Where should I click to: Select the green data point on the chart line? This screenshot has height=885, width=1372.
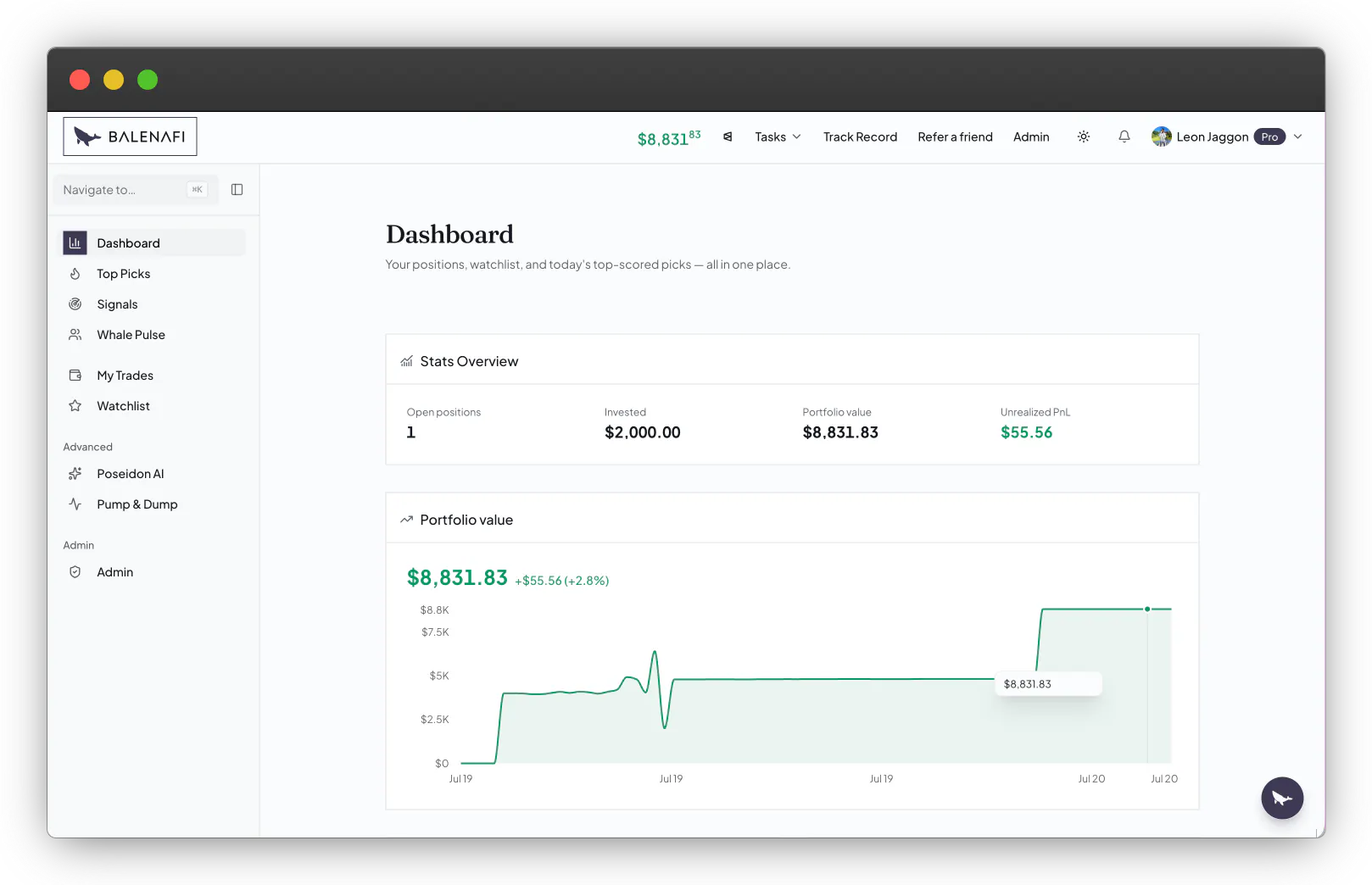(x=1147, y=609)
